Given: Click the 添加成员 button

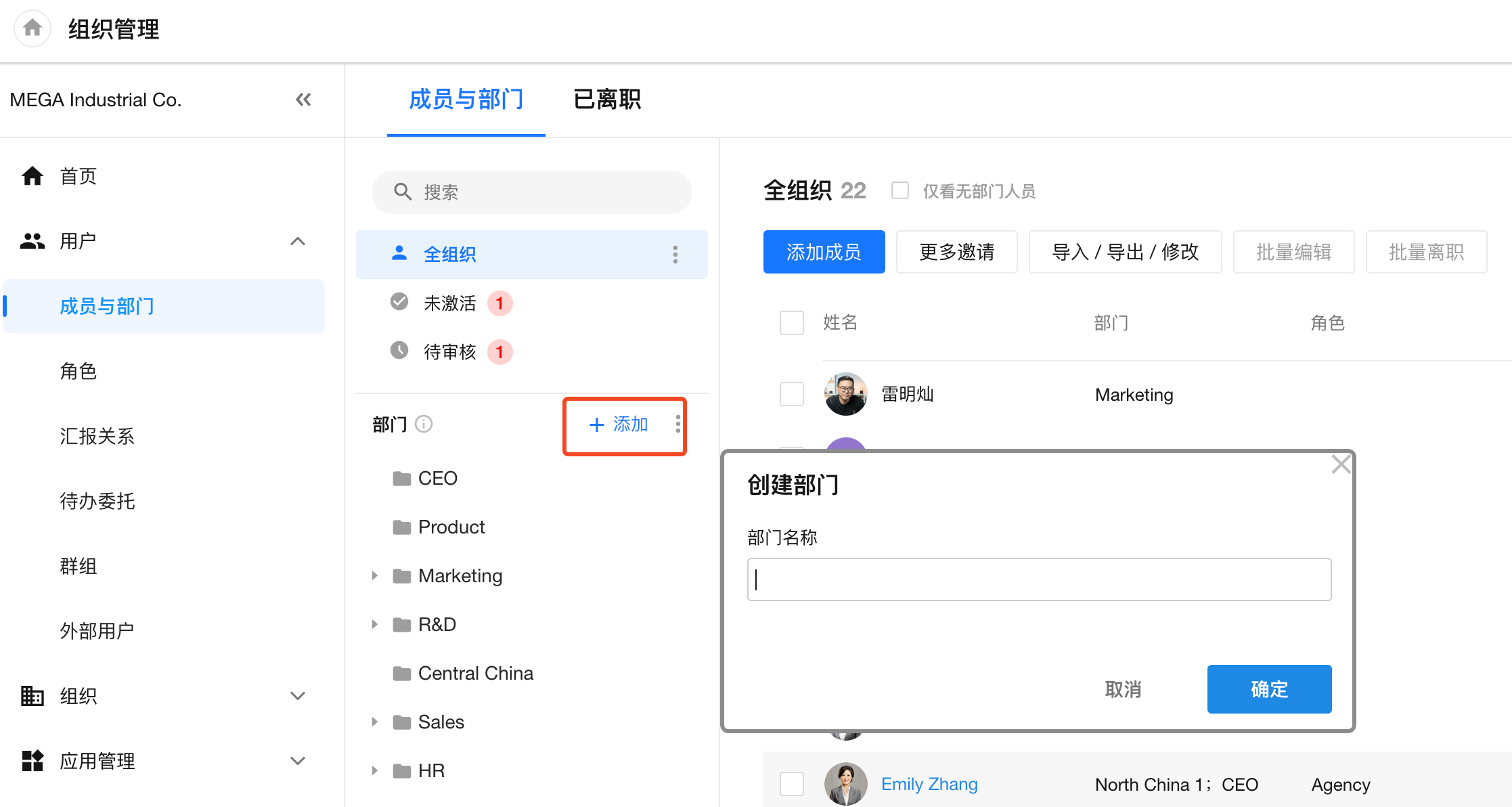Looking at the screenshot, I should [824, 252].
